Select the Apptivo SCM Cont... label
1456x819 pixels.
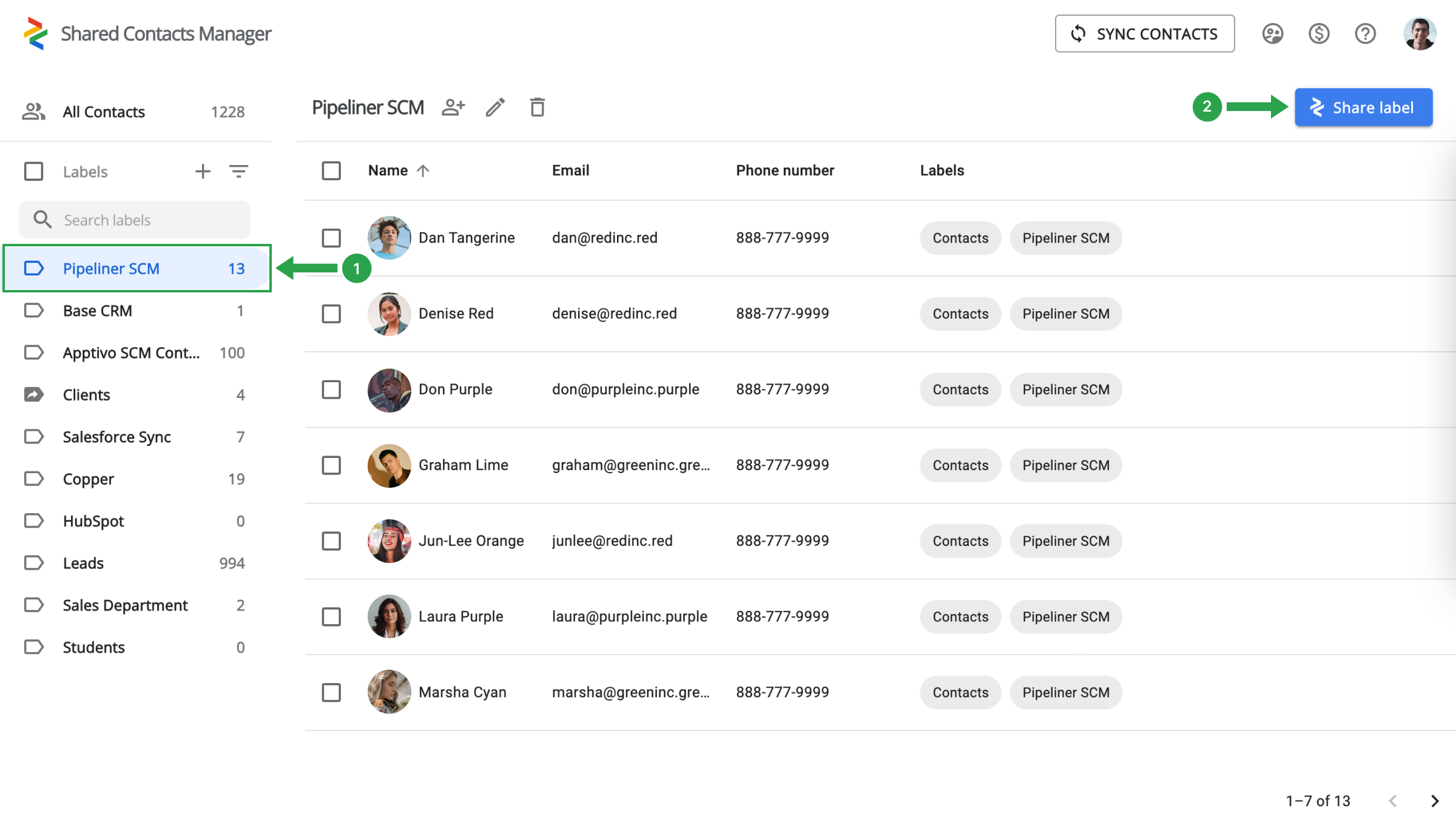135,352
